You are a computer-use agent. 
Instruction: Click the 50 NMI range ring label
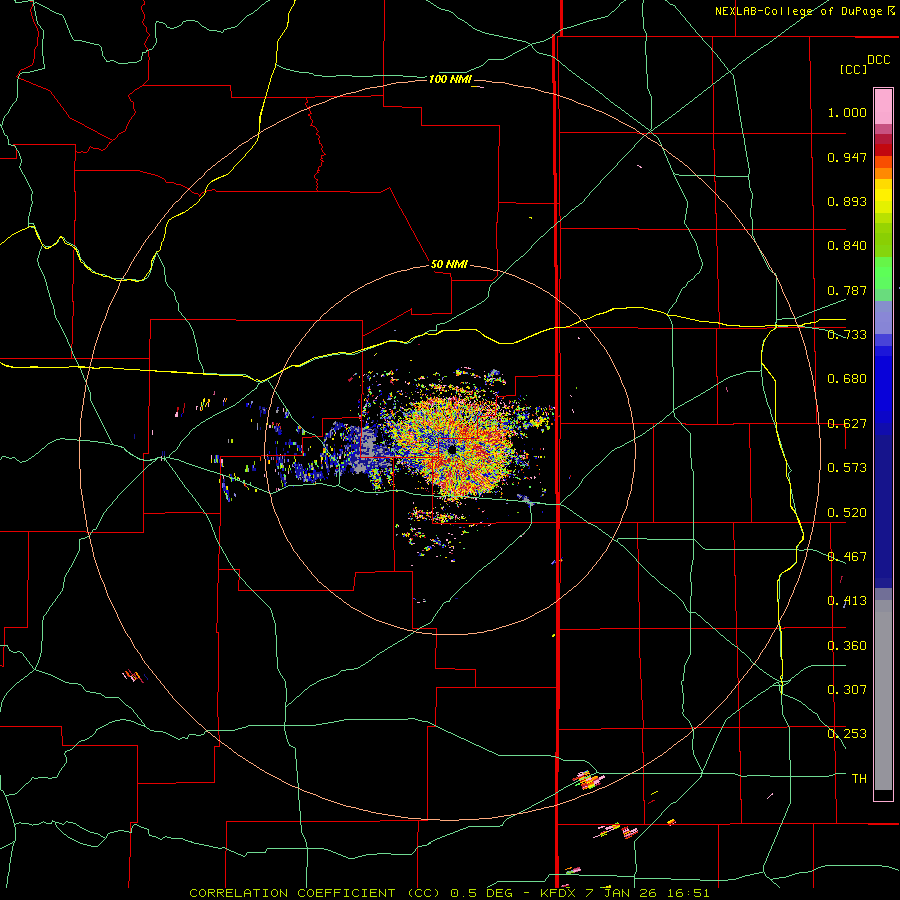coord(449,264)
